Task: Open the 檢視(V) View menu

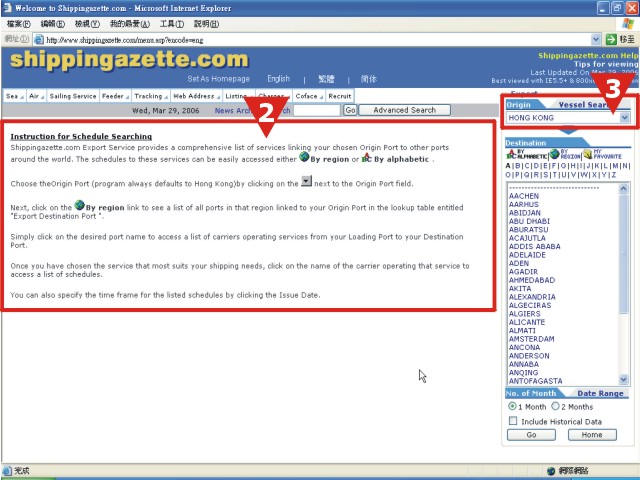Action: [x=87, y=24]
